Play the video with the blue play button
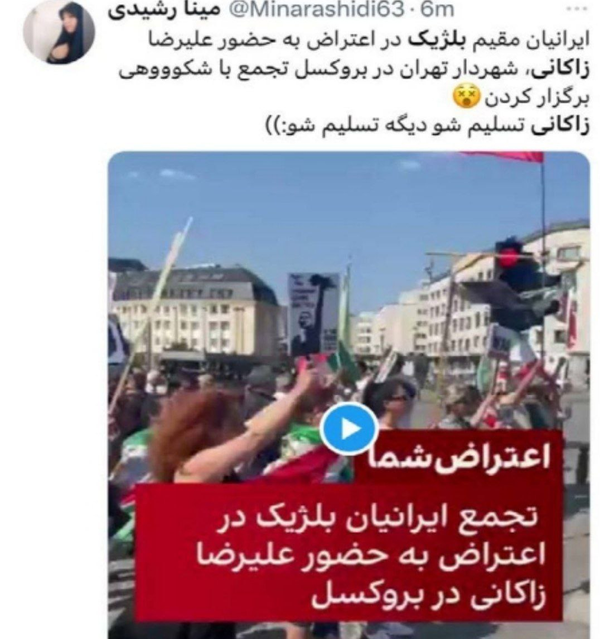The image size is (600, 639). click(349, 429)
